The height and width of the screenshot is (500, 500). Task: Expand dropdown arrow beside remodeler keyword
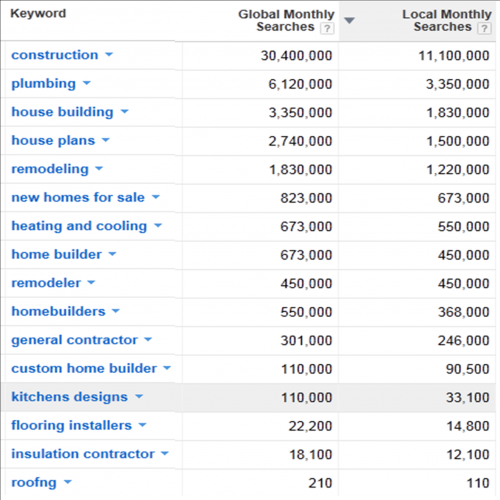tap(91, 282)
